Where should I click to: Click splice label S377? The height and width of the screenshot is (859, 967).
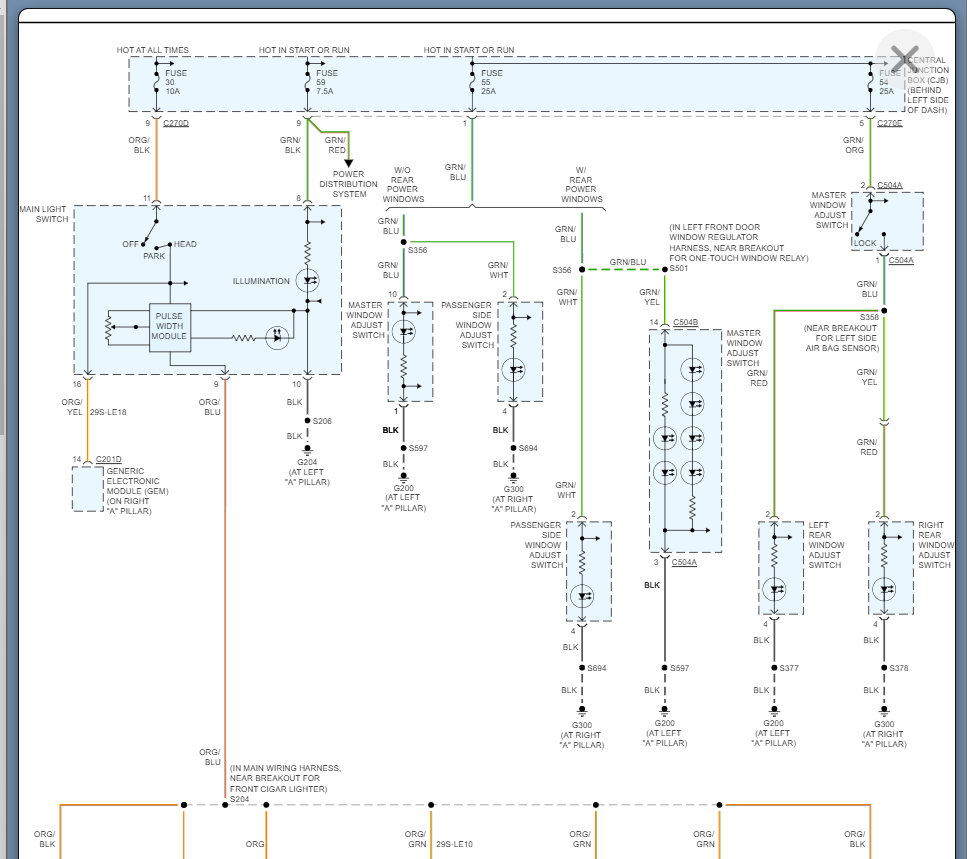tap(789, 668)
